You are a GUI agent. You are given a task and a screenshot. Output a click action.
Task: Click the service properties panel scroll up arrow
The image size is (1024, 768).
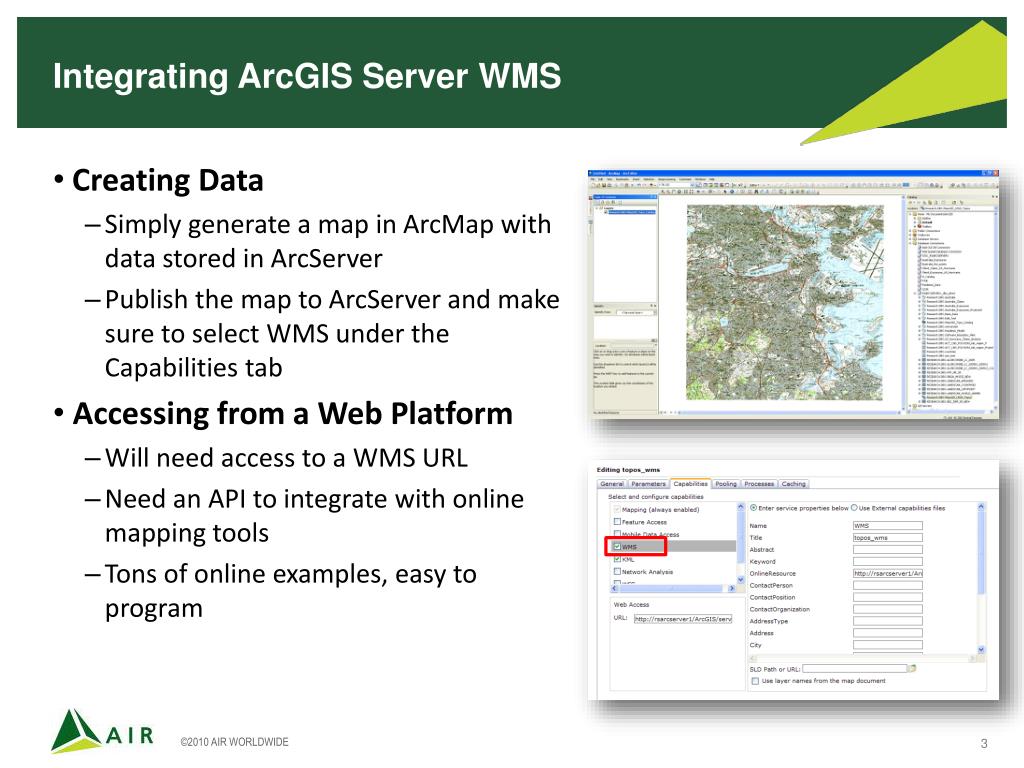[981, 507]
